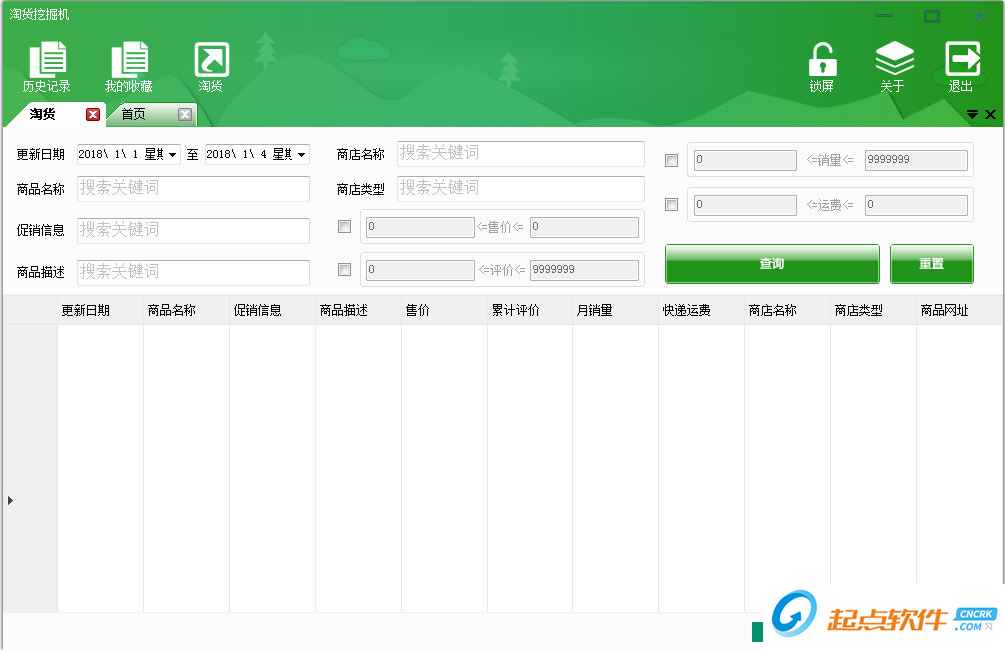The width and height of the screenshot is (1005, 650).
Task: Lock the screen with 锁屏
Action: (822, 67)
